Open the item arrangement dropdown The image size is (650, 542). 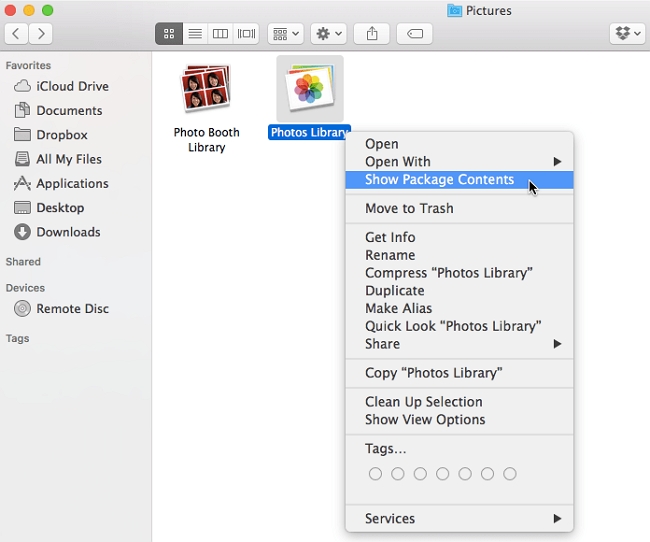[x=286, y=34]
